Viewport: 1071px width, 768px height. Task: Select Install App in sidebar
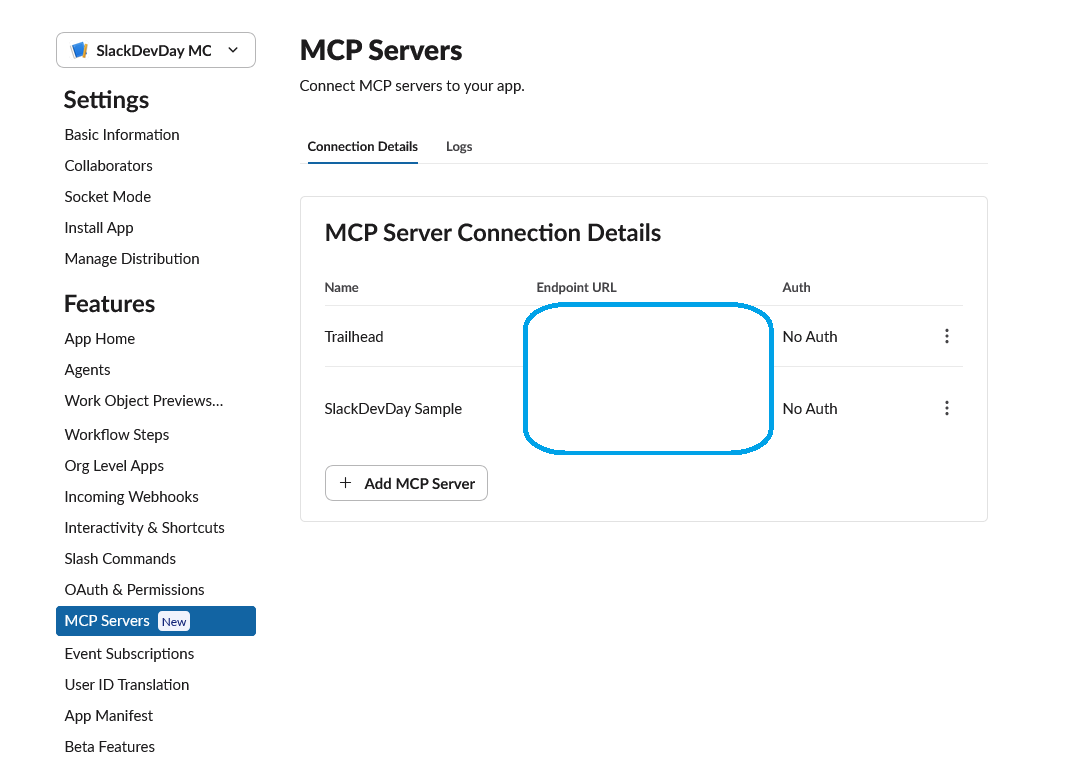tap(99, 228)
